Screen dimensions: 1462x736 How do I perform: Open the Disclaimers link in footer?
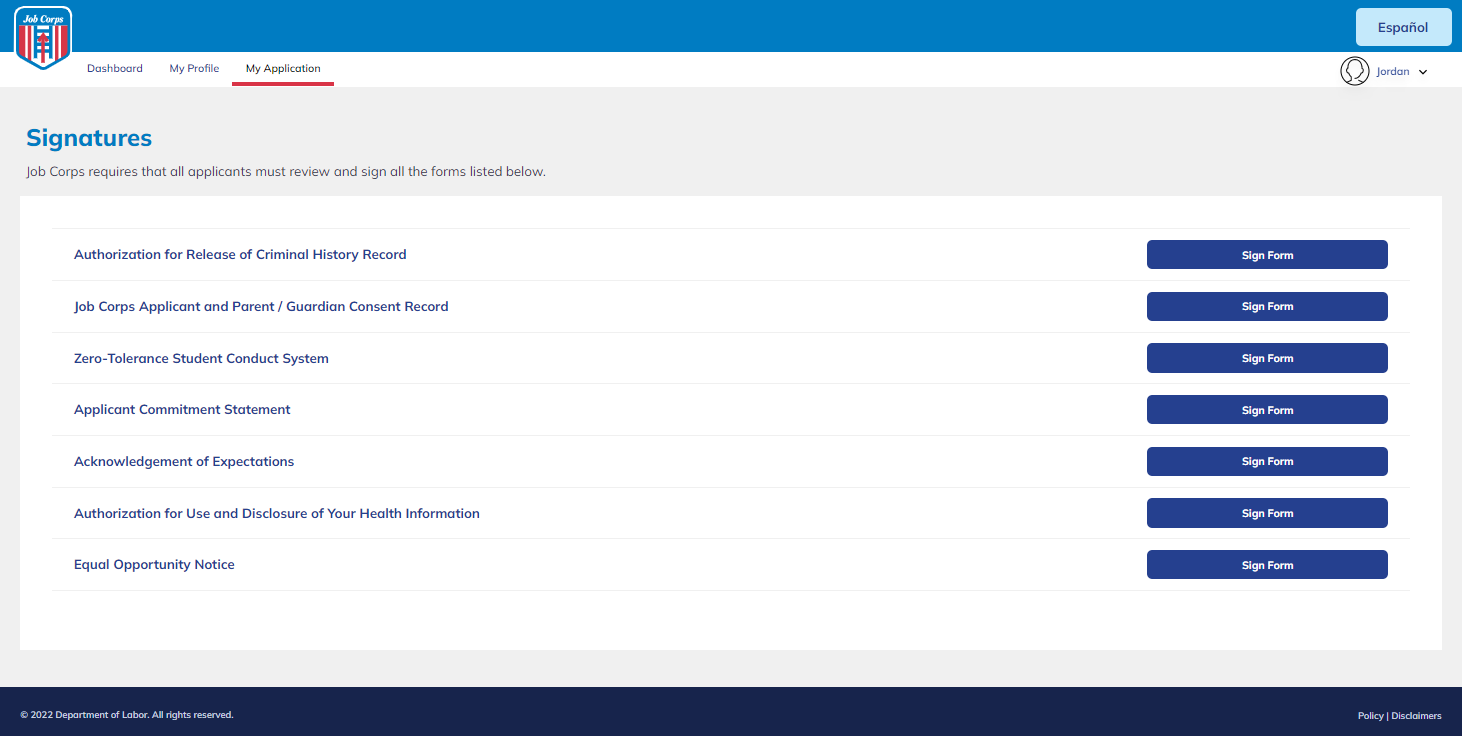(1416, 716)
